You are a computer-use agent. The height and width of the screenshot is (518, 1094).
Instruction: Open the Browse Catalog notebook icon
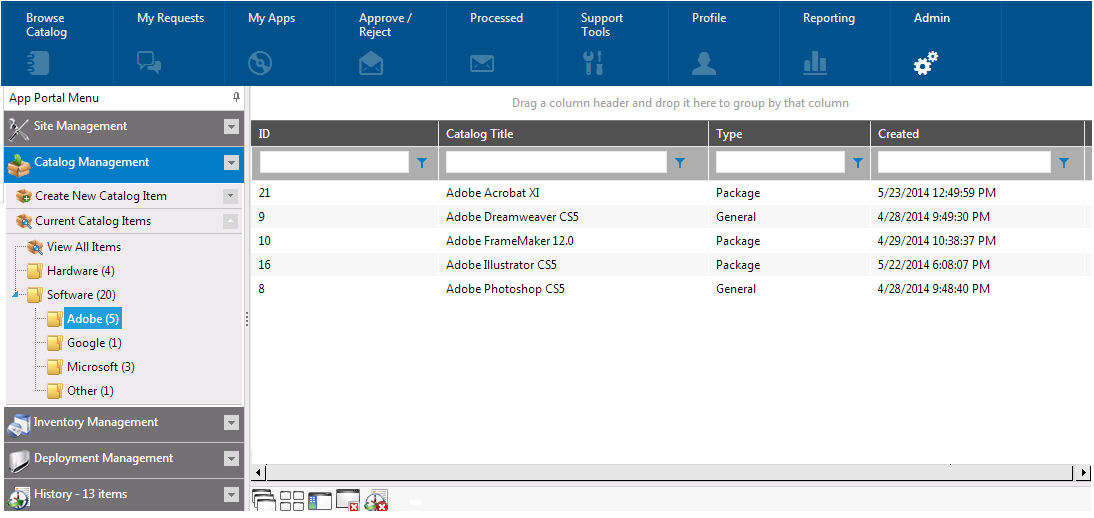point(37,63)
